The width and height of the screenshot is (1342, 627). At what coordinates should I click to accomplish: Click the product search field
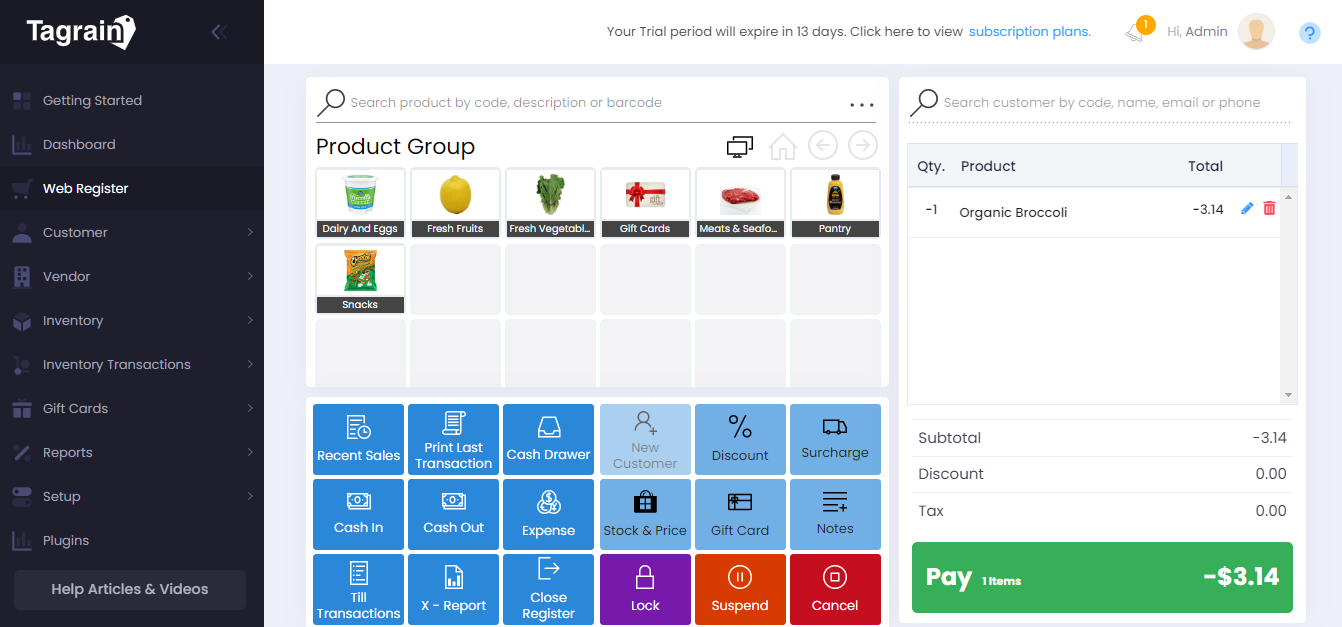point(590,103)
